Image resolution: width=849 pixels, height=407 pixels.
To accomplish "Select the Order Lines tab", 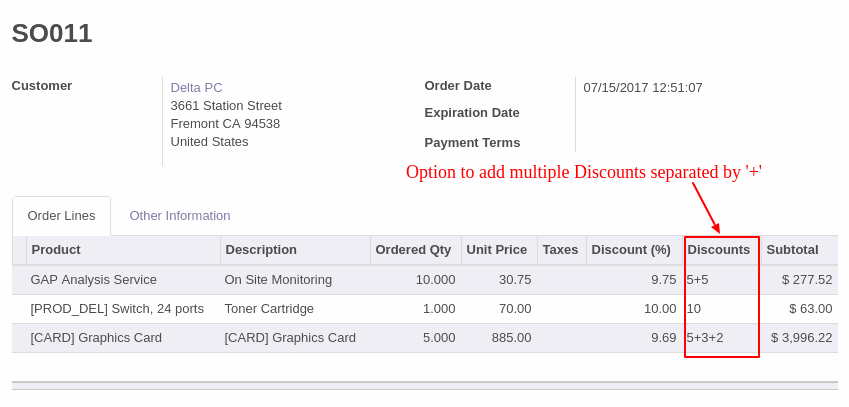I will (61, 215).
